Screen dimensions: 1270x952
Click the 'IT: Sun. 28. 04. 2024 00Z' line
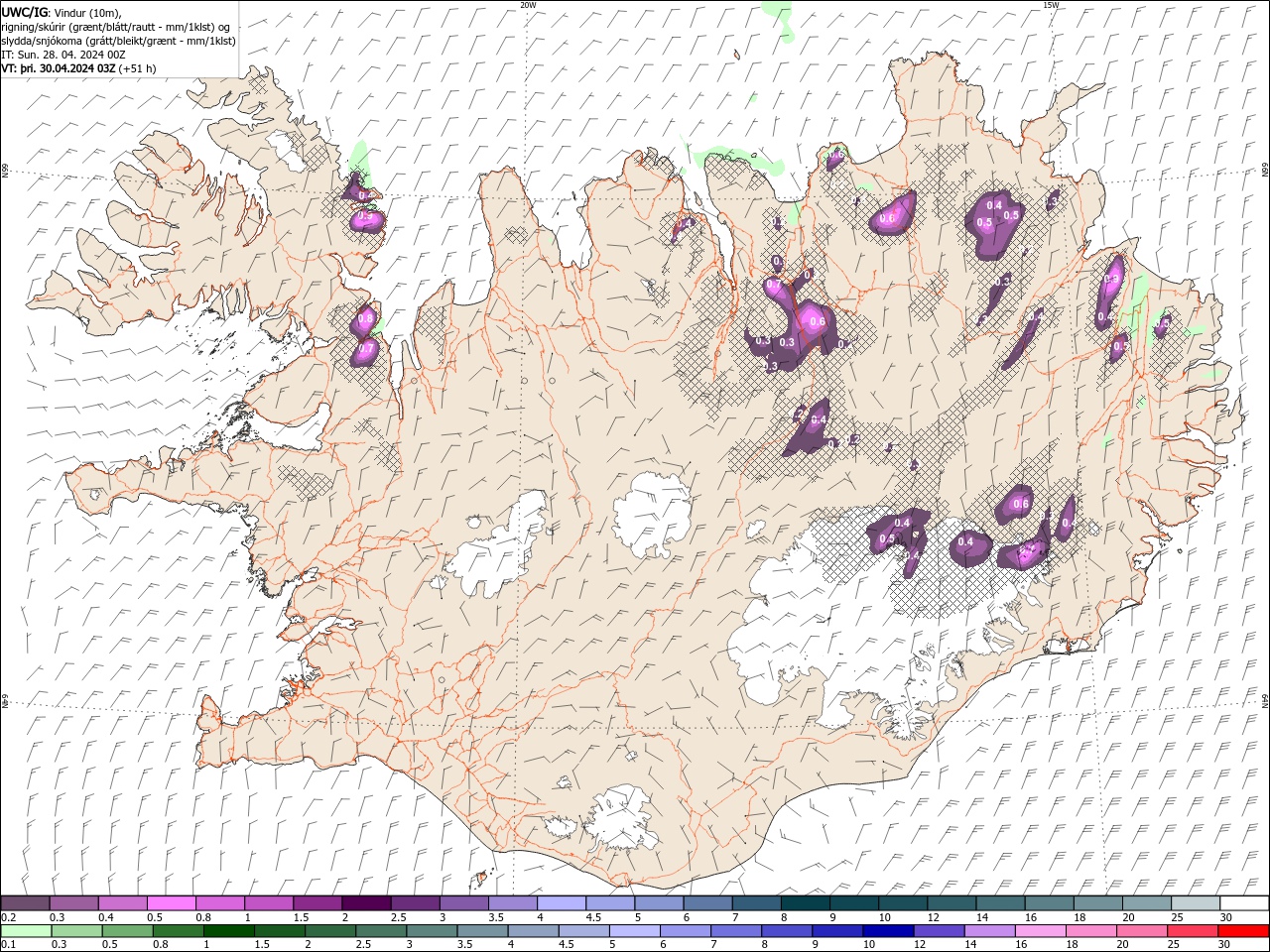[x=63, y=55]
